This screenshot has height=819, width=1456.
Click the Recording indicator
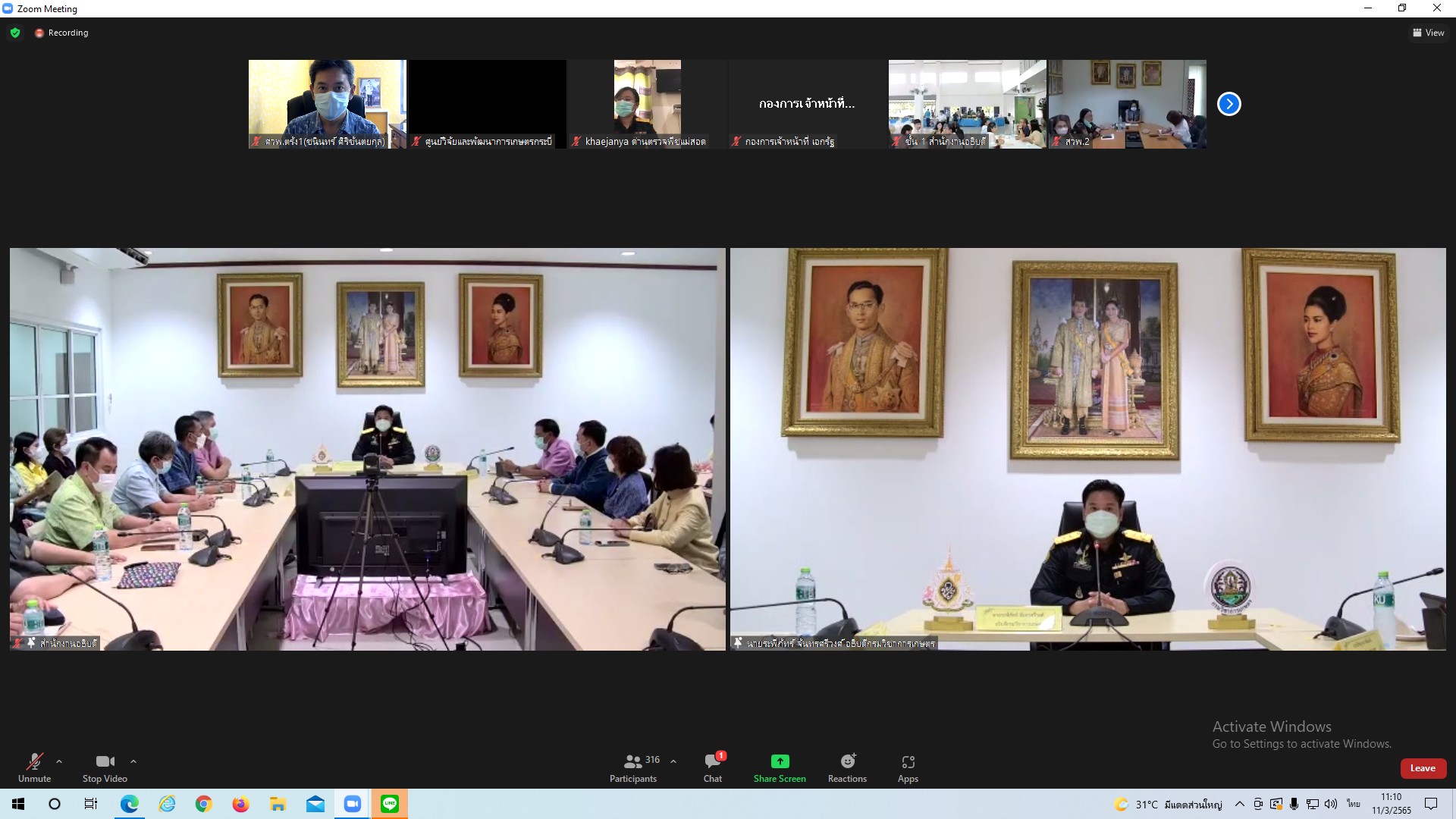(61, 33)
